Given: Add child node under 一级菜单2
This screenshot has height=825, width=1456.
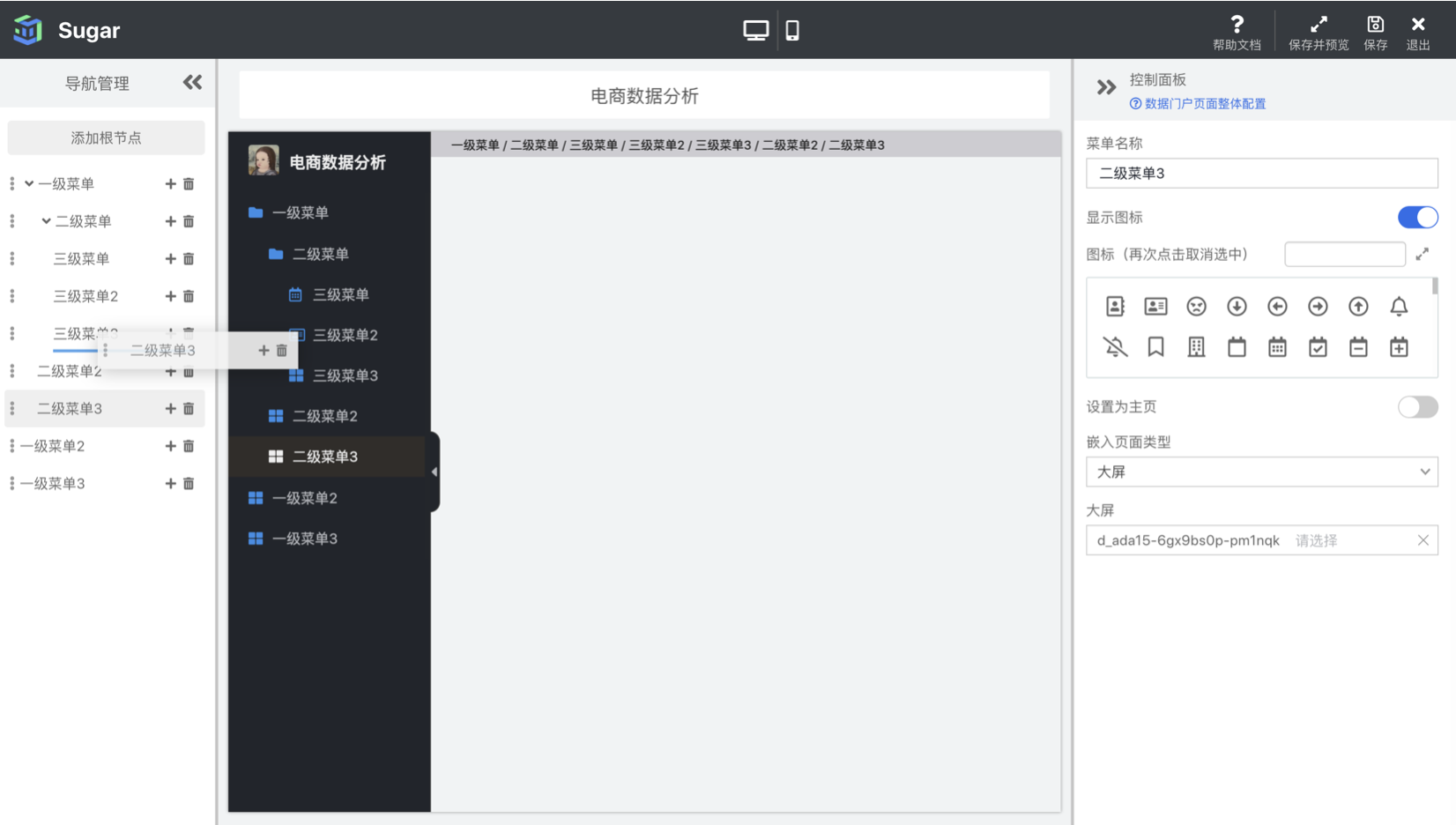Looking at the screenshot, I should (170, 446).
